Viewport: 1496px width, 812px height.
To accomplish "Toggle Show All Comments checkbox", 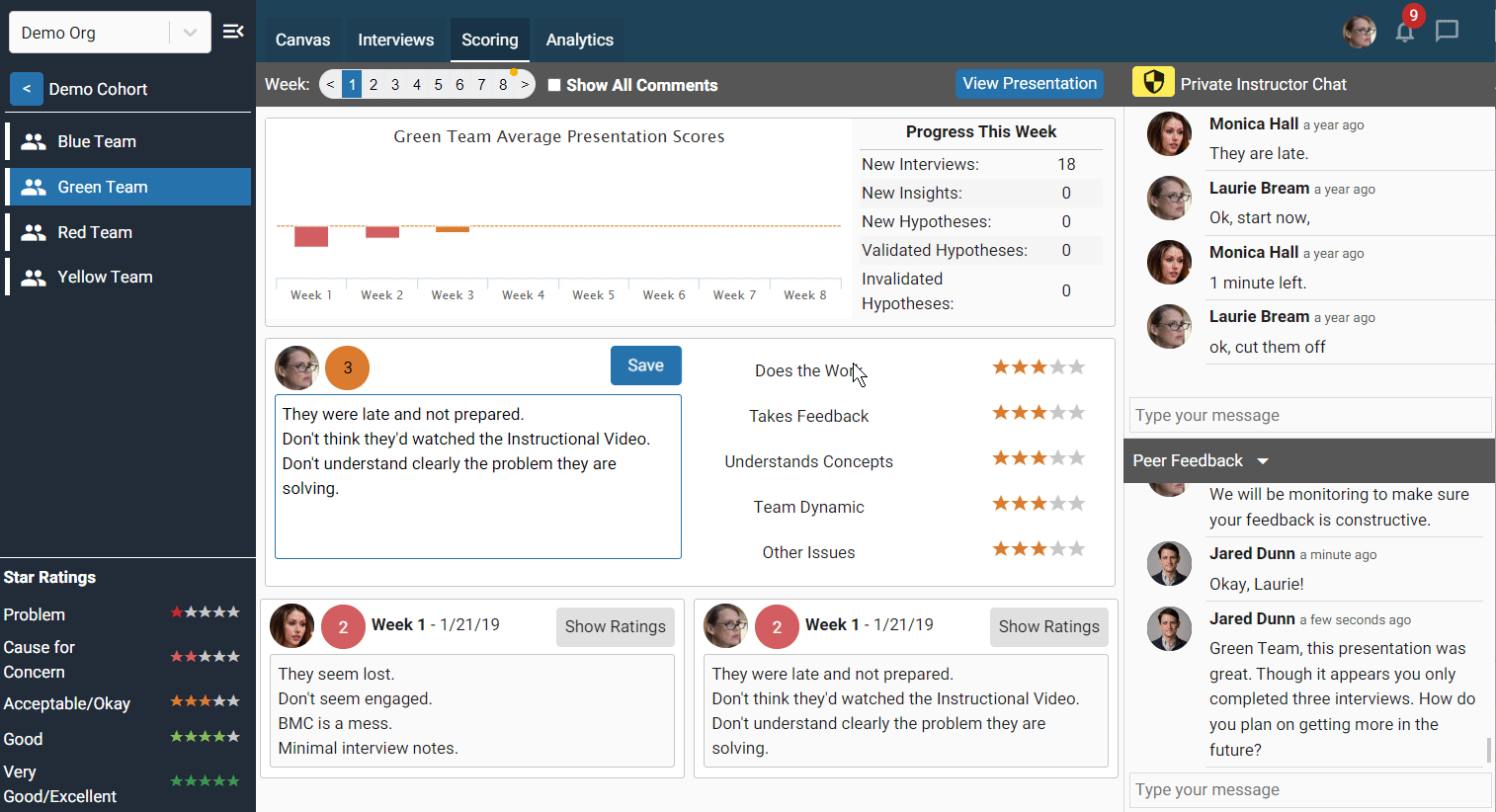I will (554, 85).
